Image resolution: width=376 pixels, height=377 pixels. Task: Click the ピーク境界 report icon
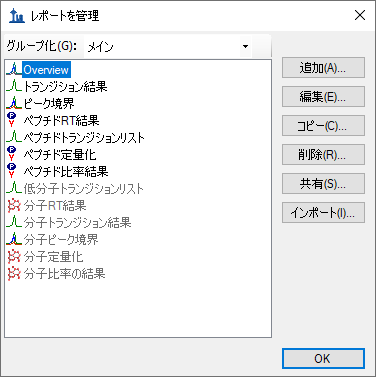[14, 104]
